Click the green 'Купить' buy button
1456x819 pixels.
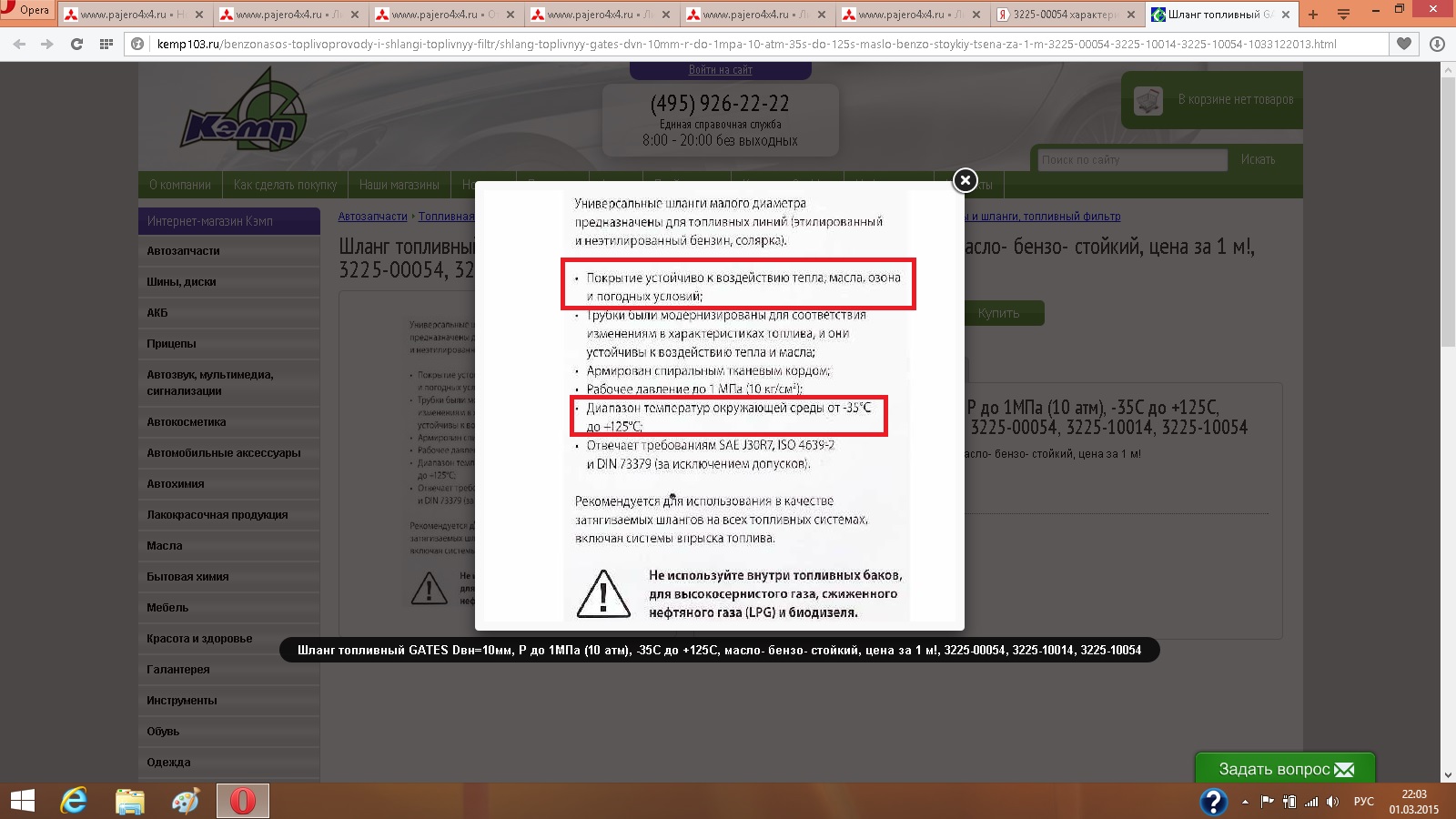click(x=998, y=313)
